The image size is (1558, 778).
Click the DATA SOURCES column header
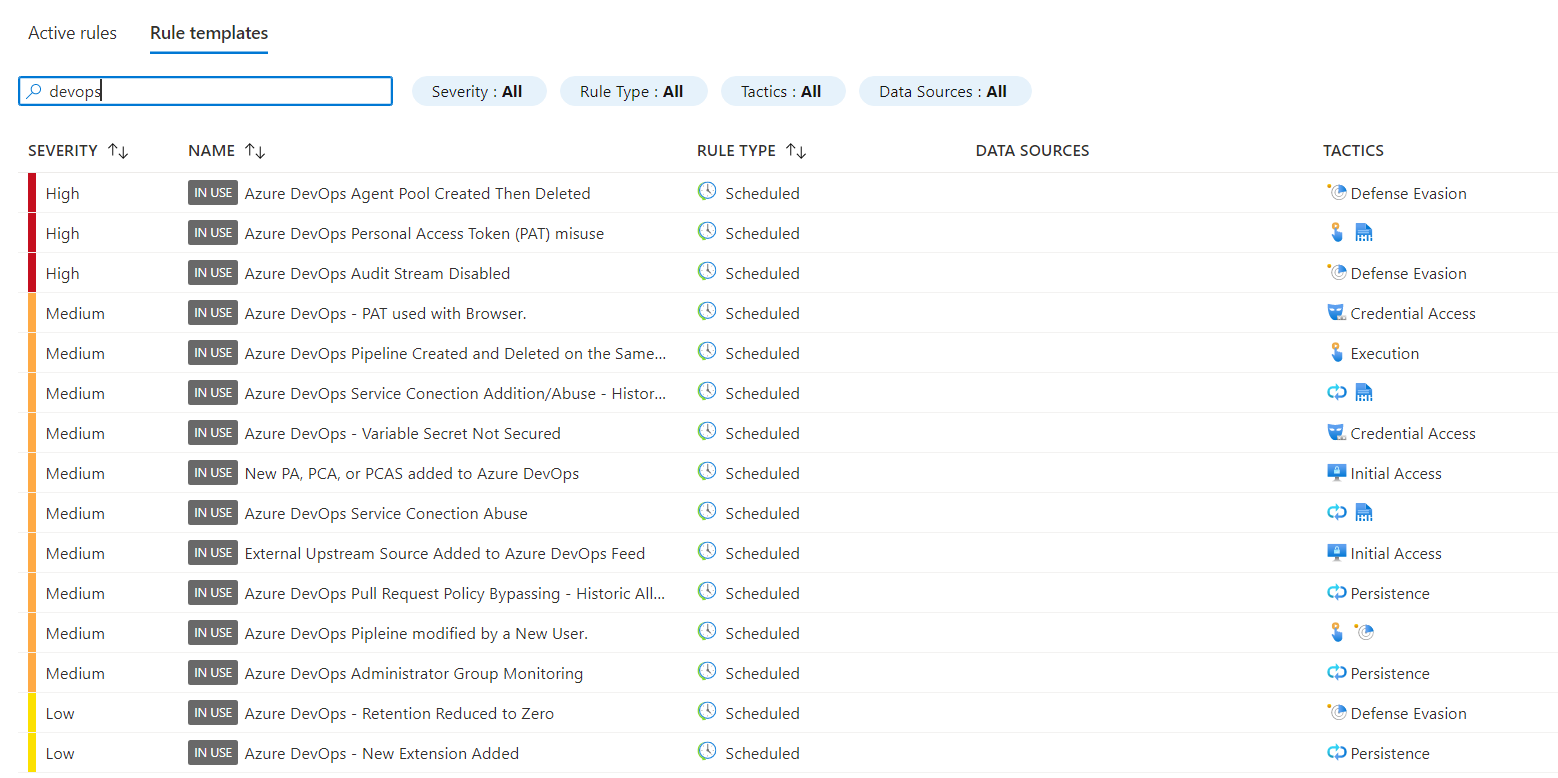click(x=1032, y=151)
